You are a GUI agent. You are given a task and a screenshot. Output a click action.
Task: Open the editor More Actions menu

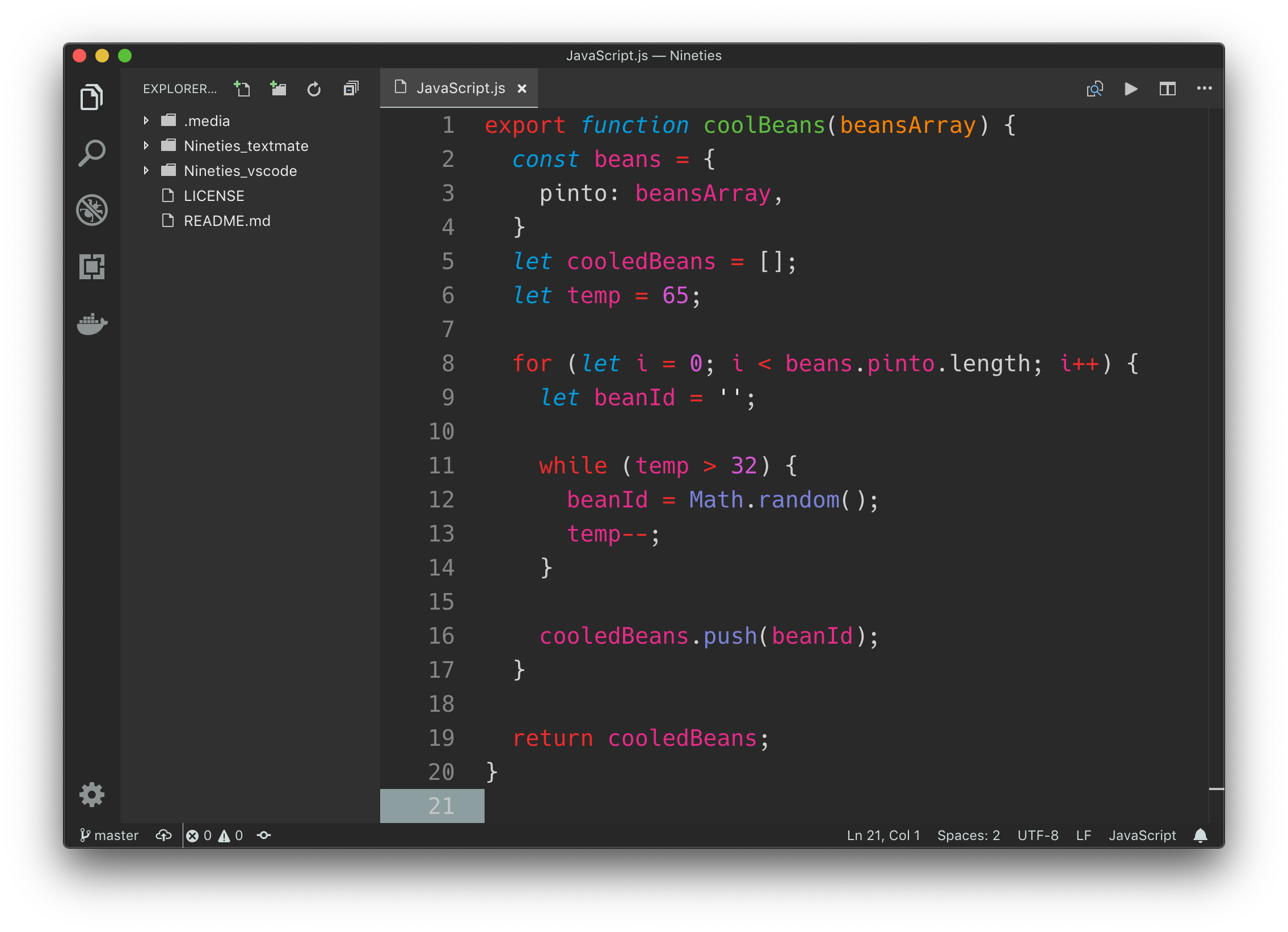[1204, 89]
